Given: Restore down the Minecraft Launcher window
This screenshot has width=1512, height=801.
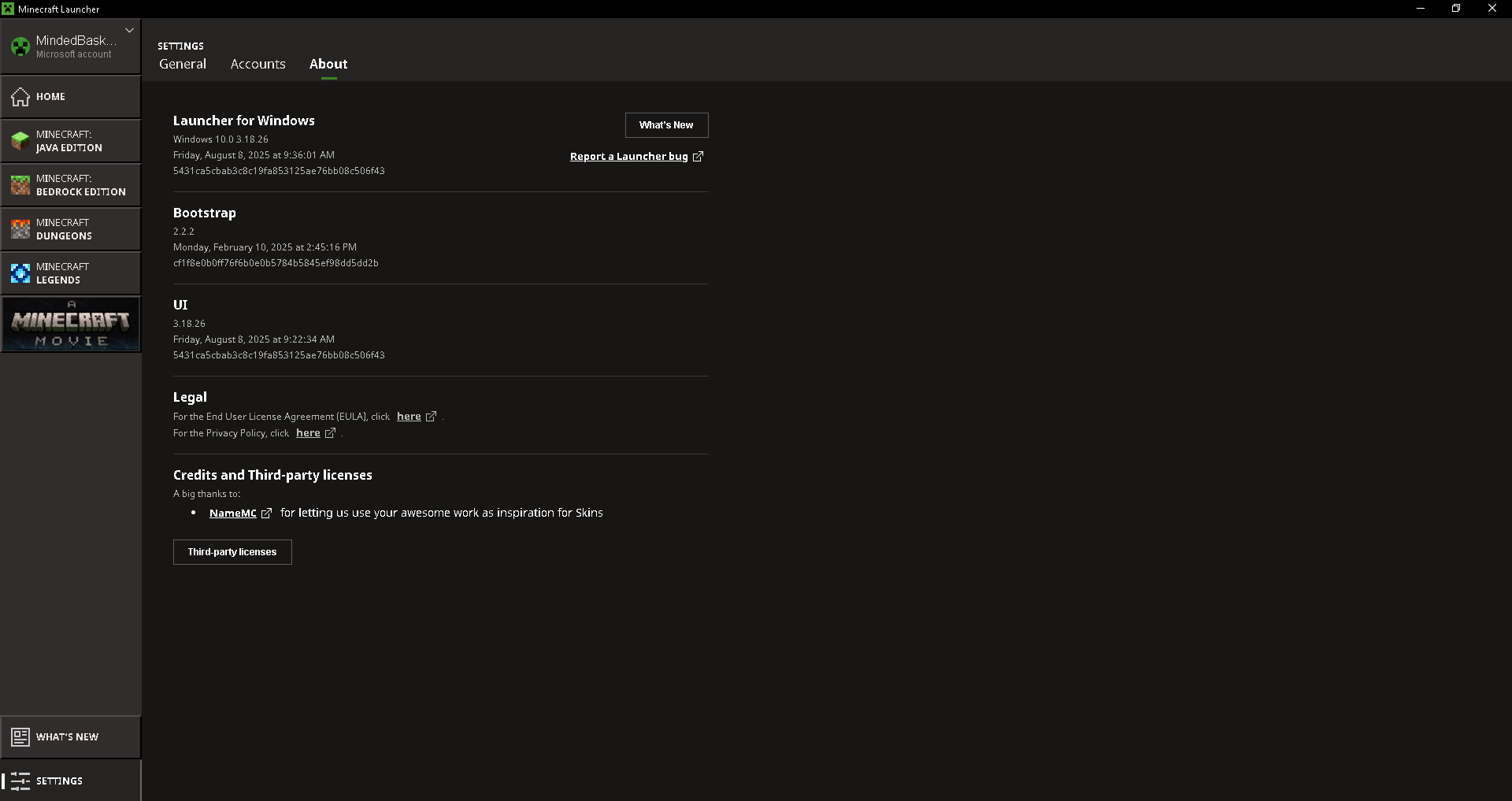Looking at the screenshot, I should pos(1456,9).
